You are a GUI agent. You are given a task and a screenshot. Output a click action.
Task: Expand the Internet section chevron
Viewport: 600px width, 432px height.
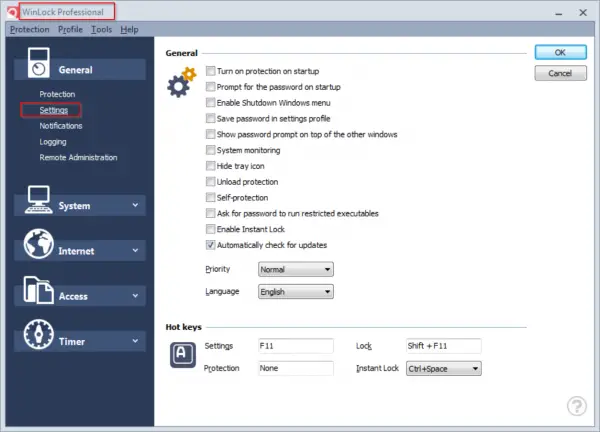(135, 251)
